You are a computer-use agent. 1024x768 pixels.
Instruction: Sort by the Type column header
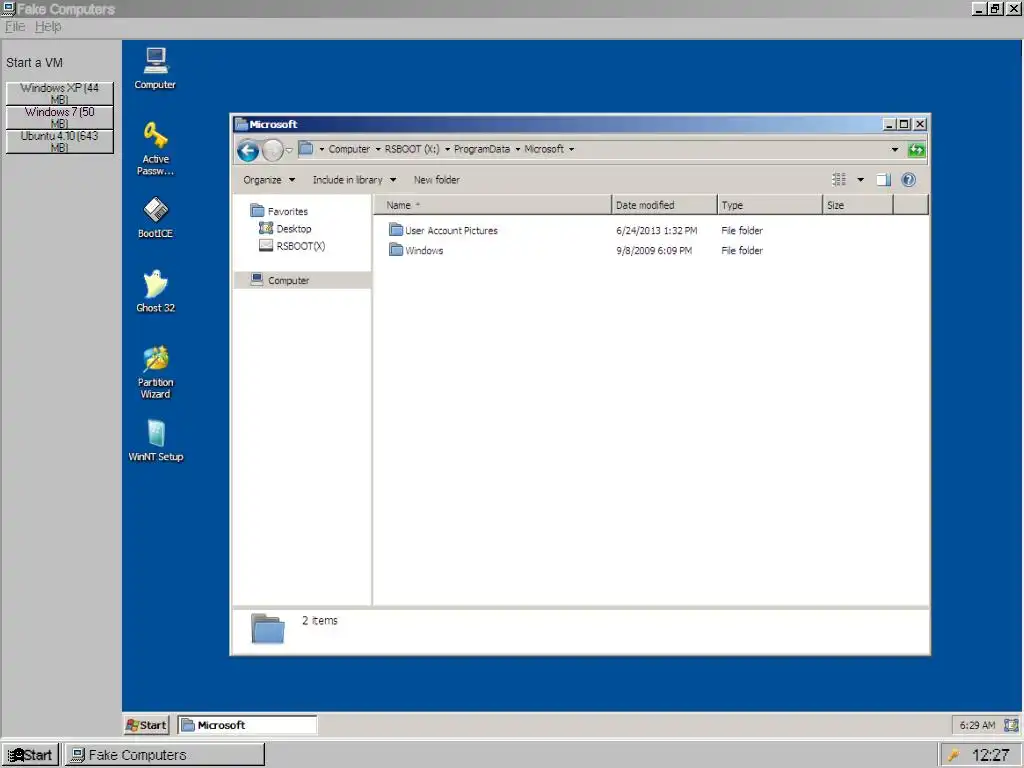[x=769, y=205]
